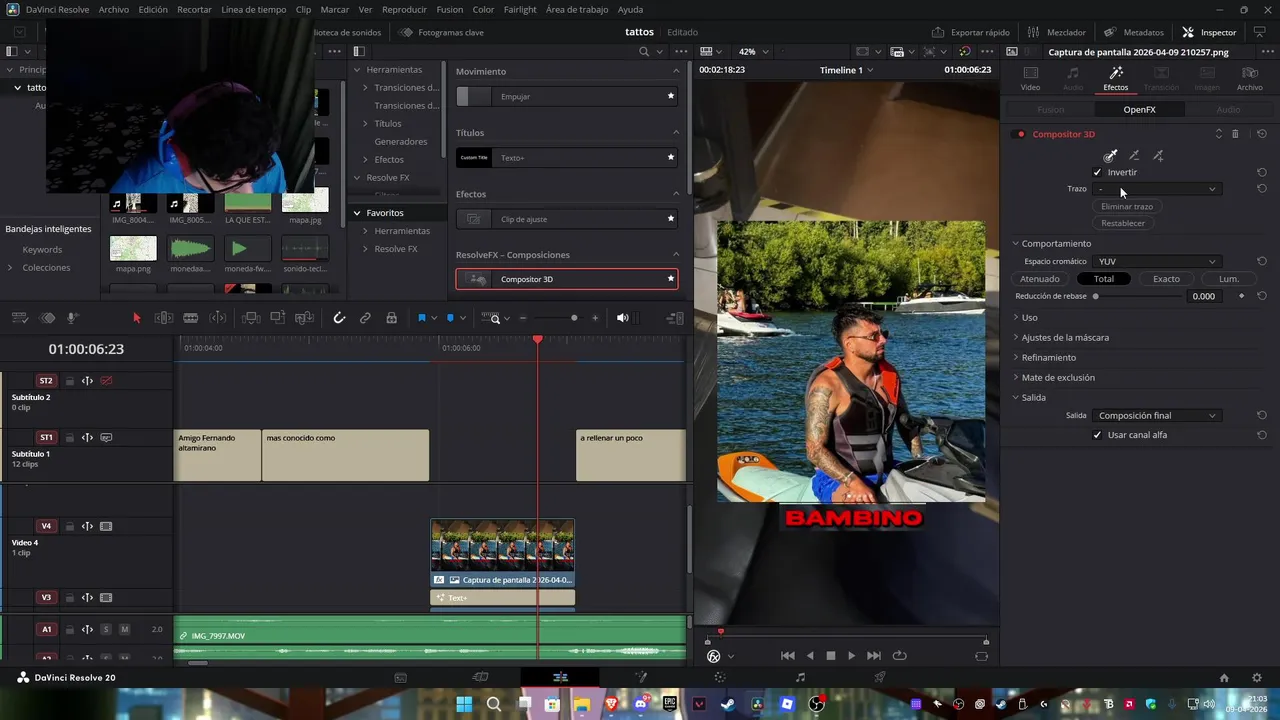The height and width of the screenshot is (720, 1280).
Task: Select the Lum. mode button
Action: coord(1229,279)
